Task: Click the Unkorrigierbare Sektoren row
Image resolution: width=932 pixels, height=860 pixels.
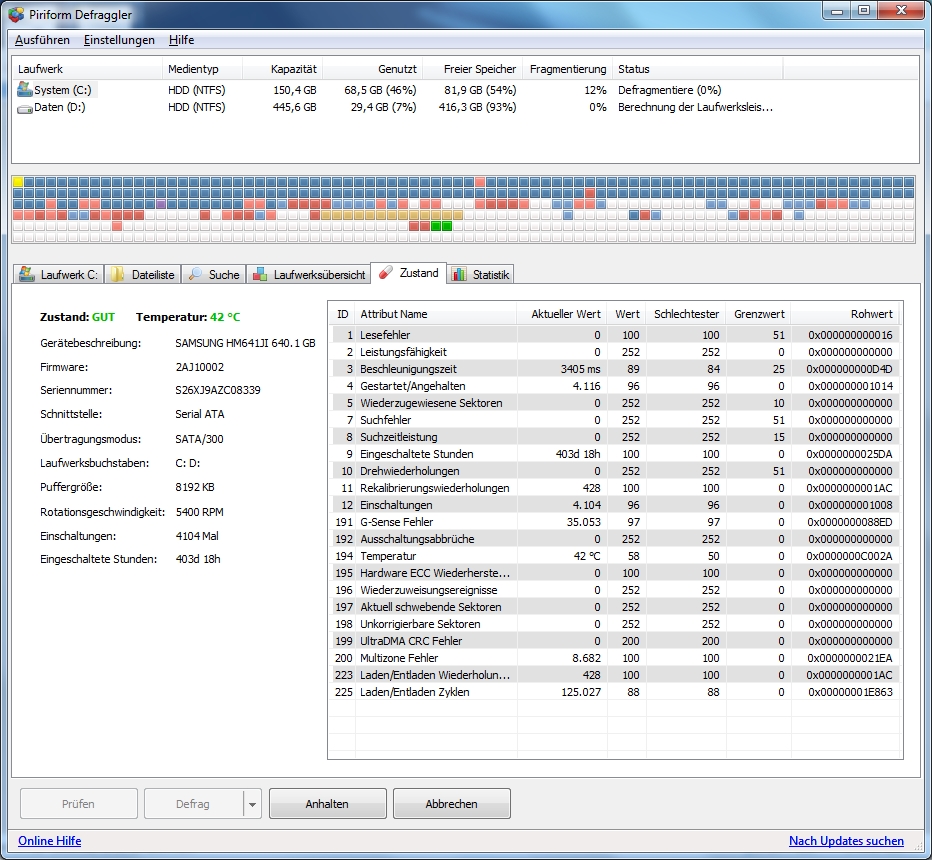Action: [x=615, y=625]
